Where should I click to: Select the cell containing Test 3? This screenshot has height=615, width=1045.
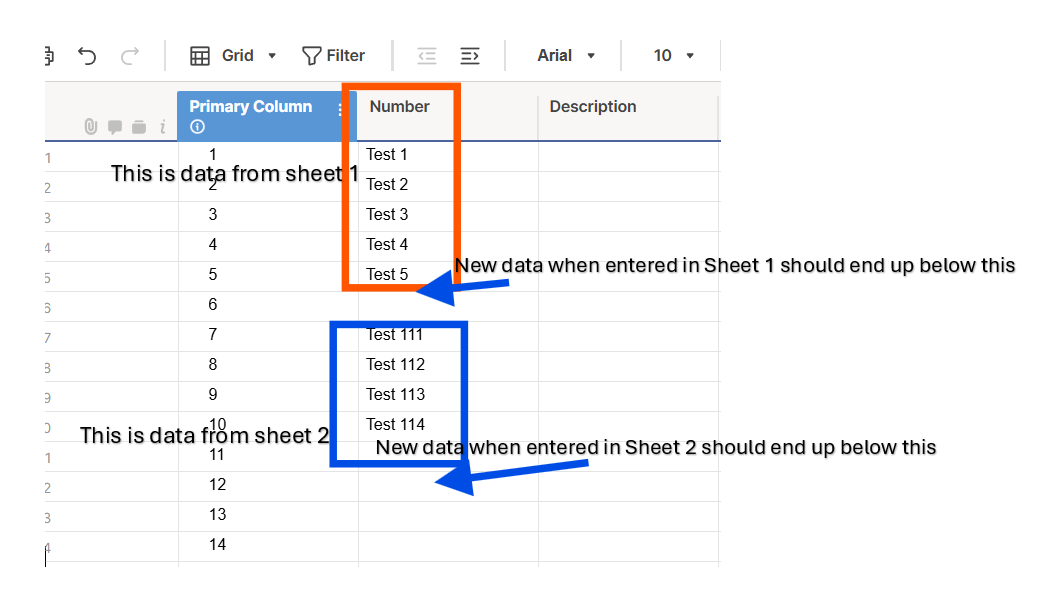click(448, 217)
